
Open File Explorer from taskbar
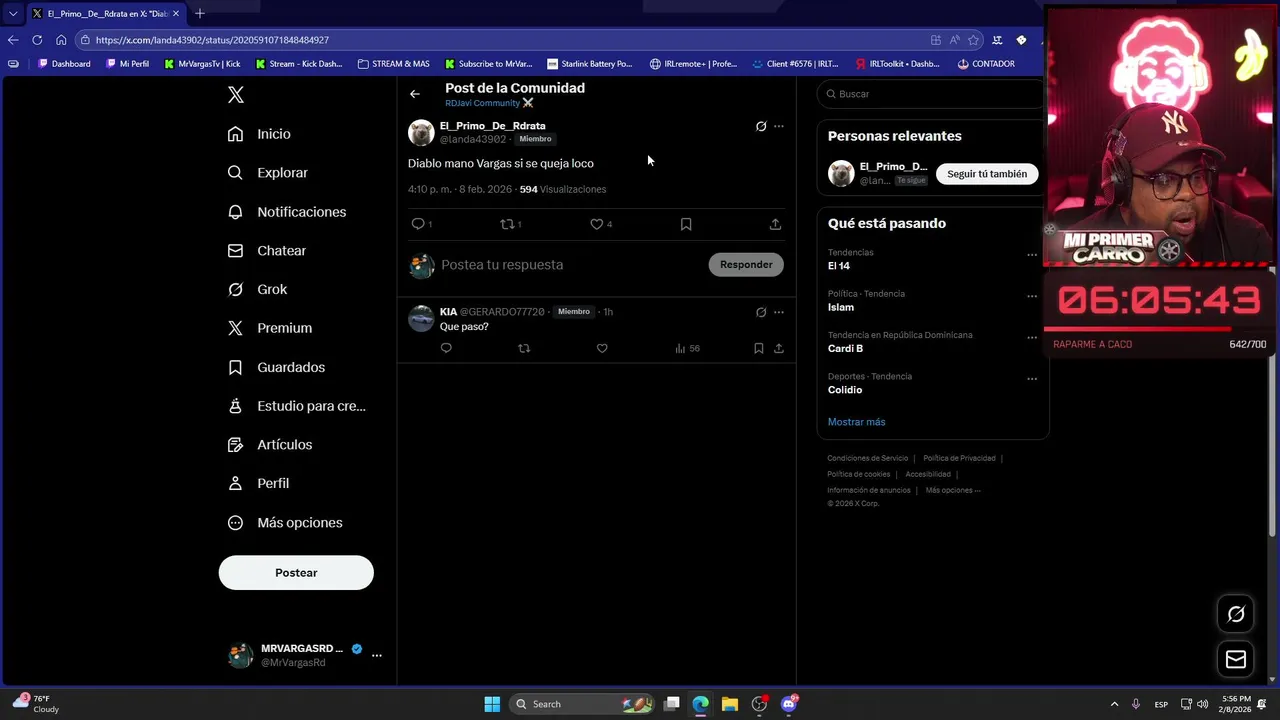coord(730,704)
